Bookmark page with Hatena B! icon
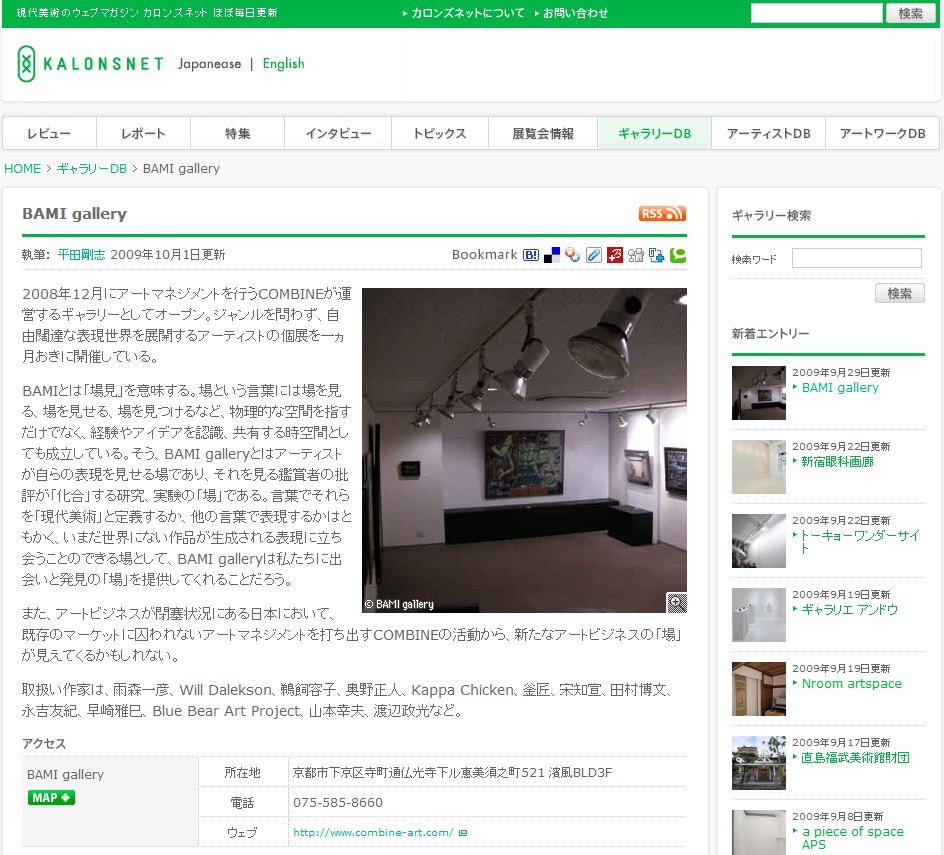944x855 pixels. 531,255
